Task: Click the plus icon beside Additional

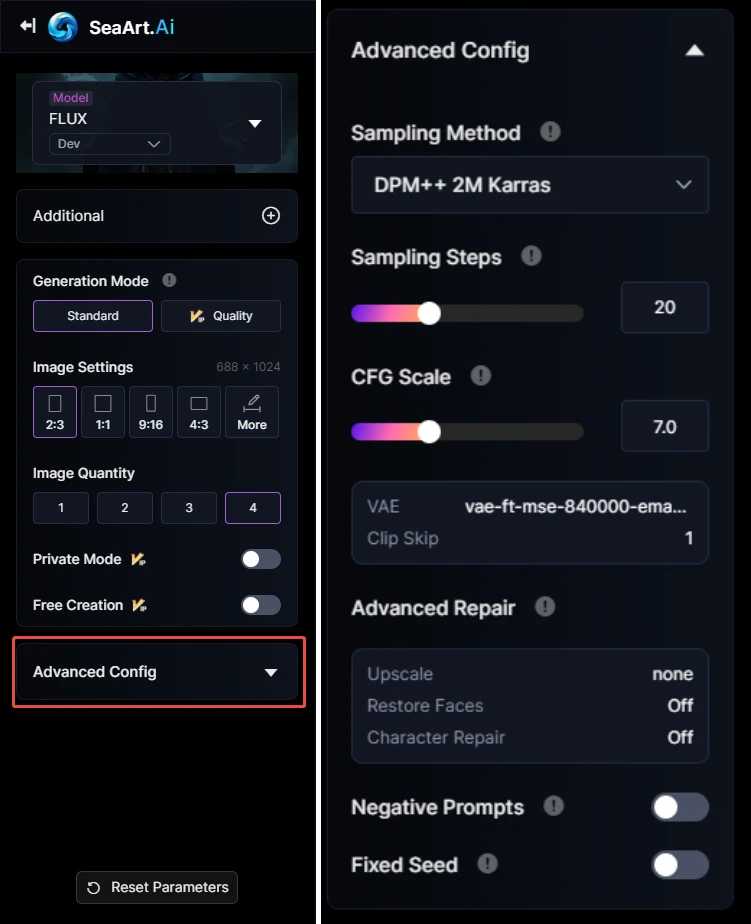Action: pos(270,216)
